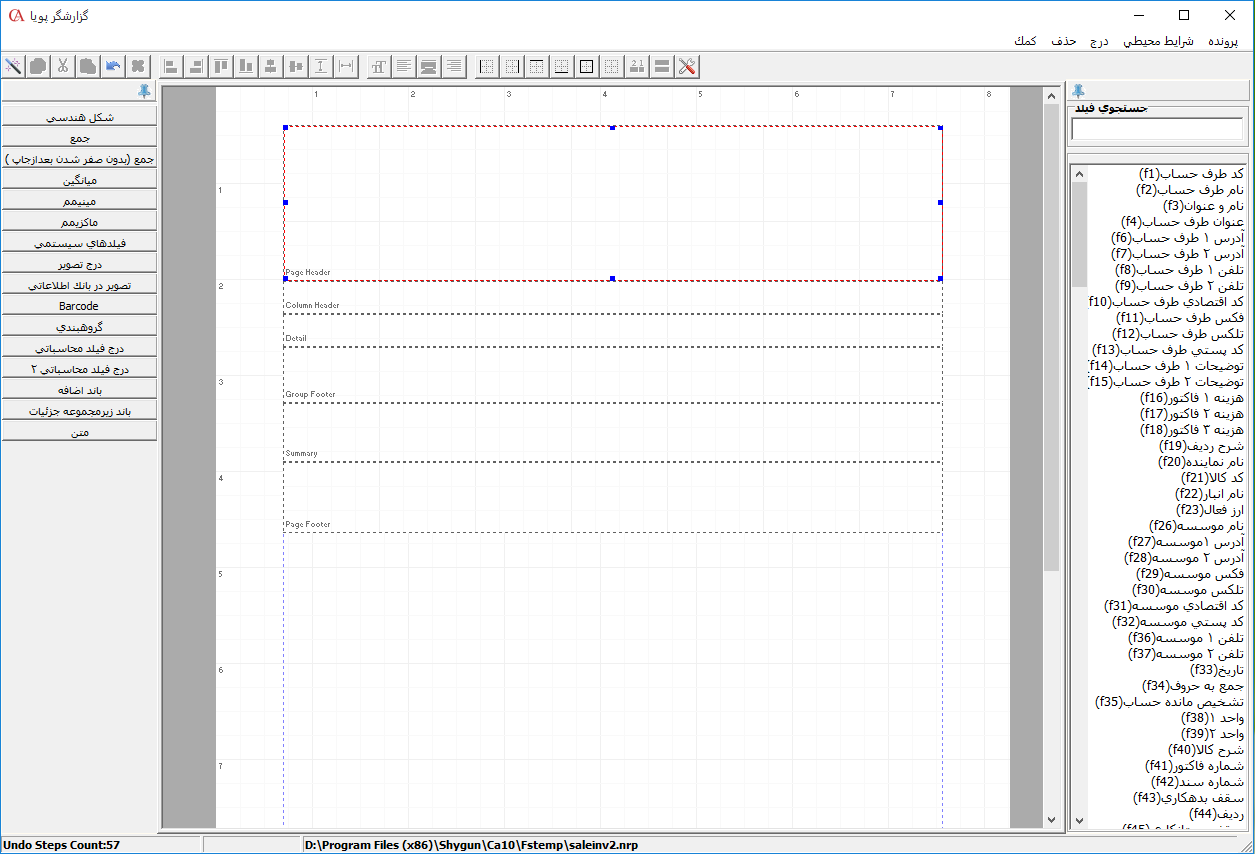Open the درج (Insert) menu
Screen dimensions: 1255x854
1099,41
